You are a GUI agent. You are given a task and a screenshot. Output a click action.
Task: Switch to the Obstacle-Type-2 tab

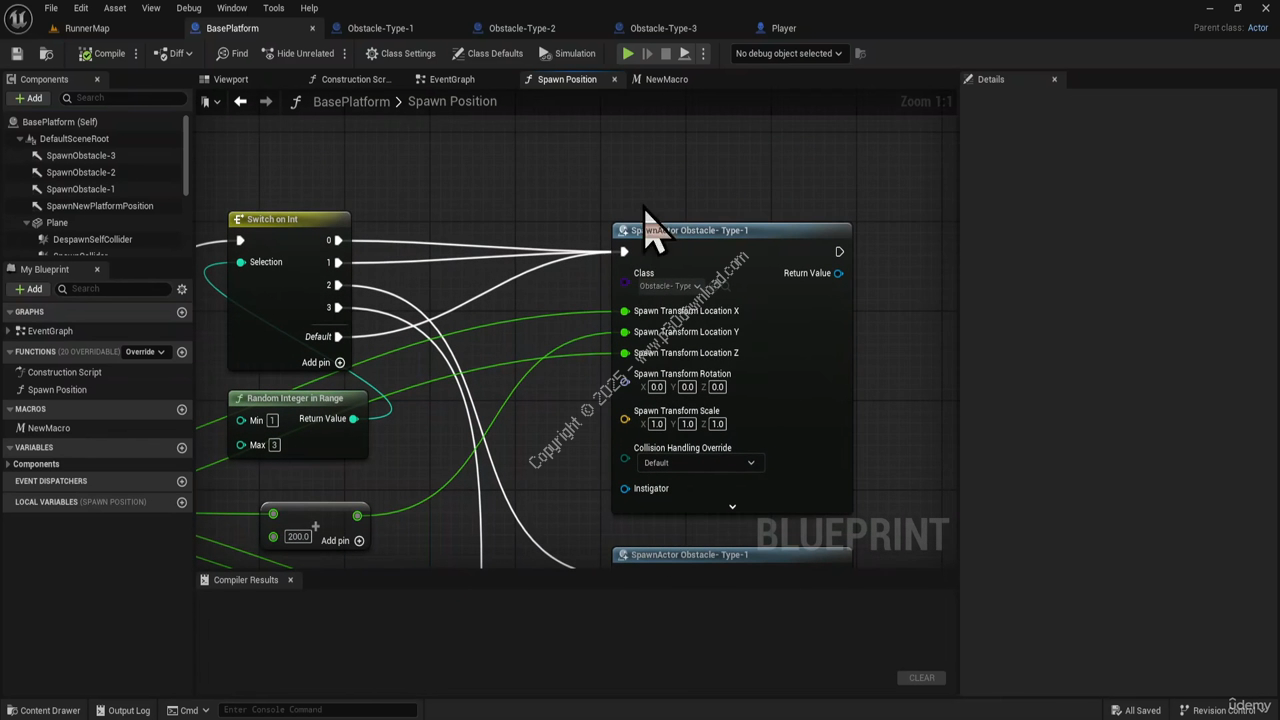[x=522, y=28]
